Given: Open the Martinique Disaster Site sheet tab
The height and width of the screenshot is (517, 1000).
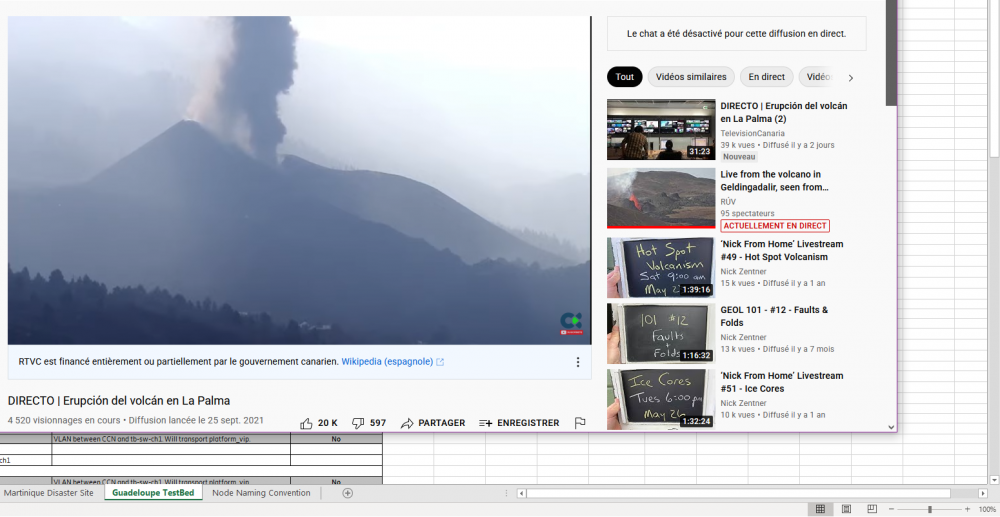Looking at the screenshot, I should [49, 493].
